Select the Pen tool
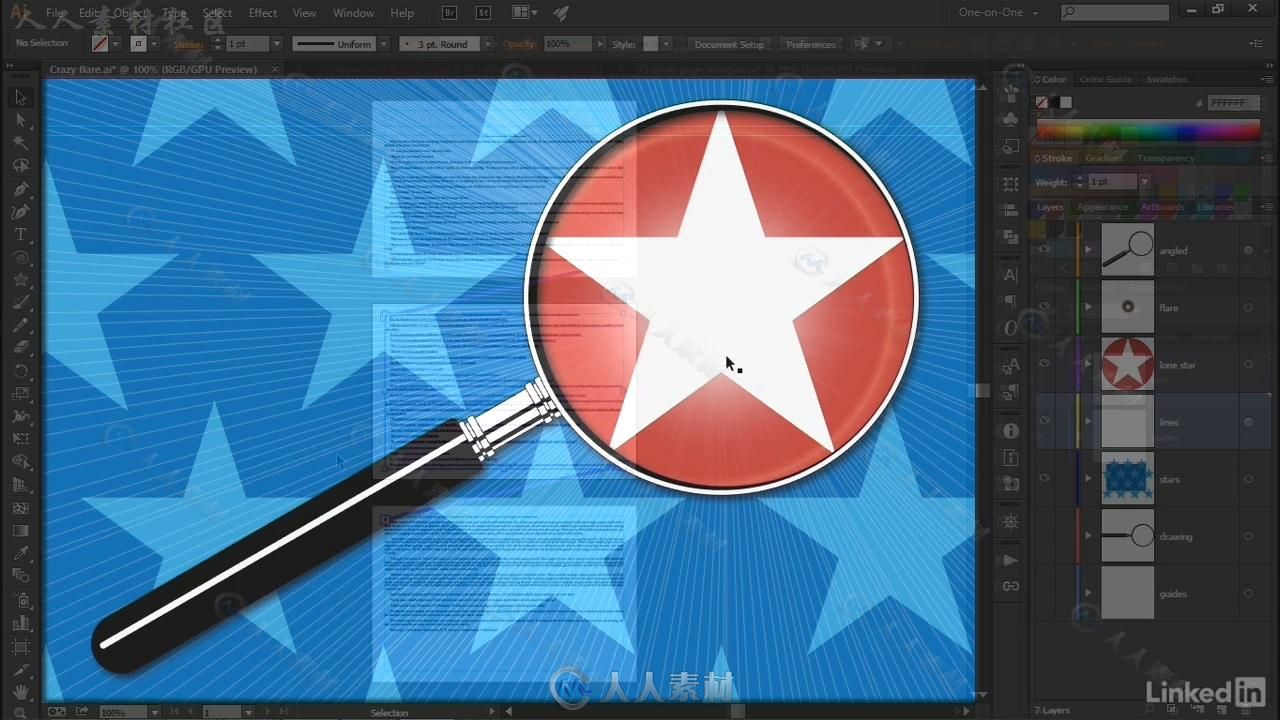Viewport: 1280px width, 720px height. point(20,189)
